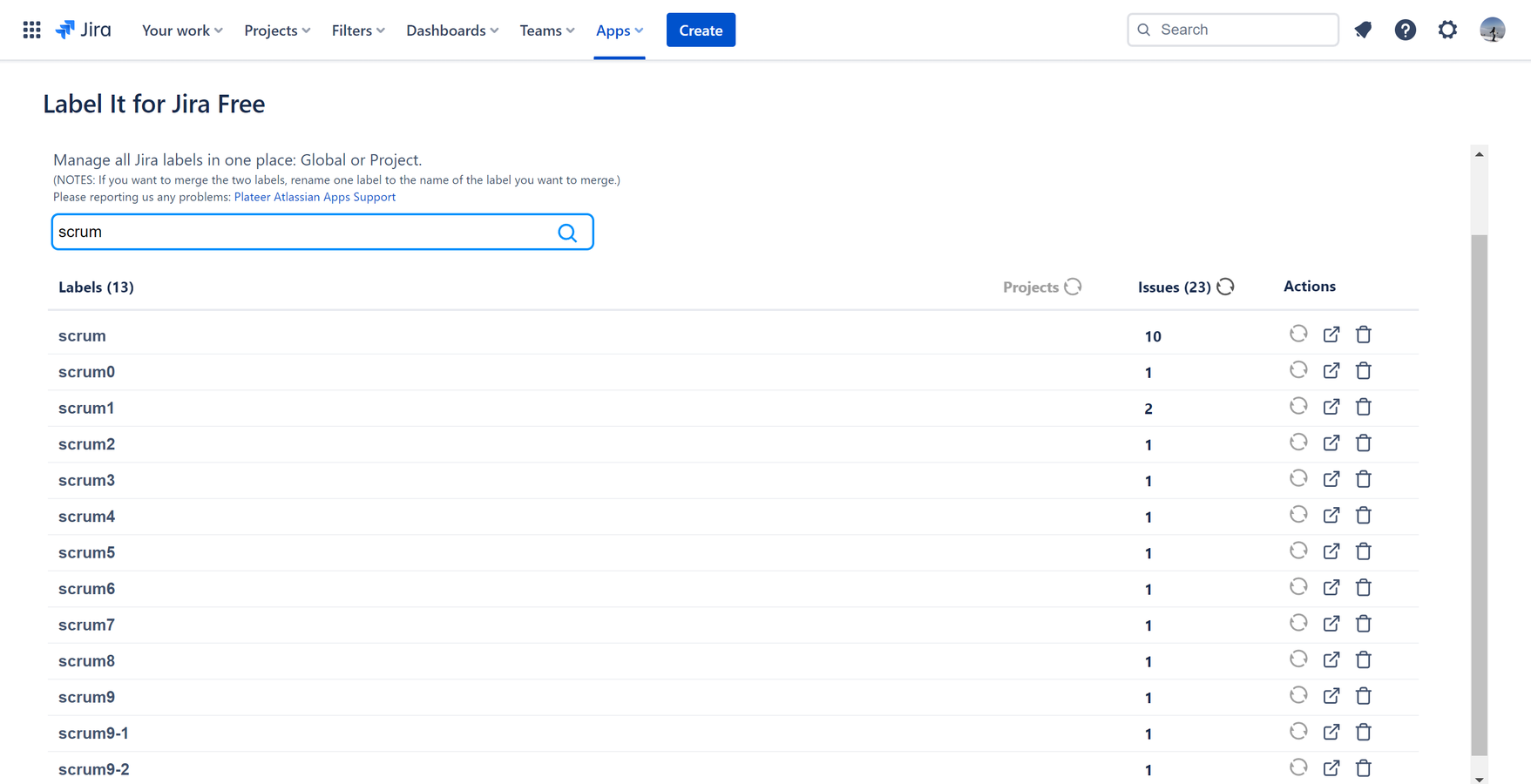Open scrum1 label issues externally
The height and width of the screenshot is (784, 1531).
(x=1331, y=407)
